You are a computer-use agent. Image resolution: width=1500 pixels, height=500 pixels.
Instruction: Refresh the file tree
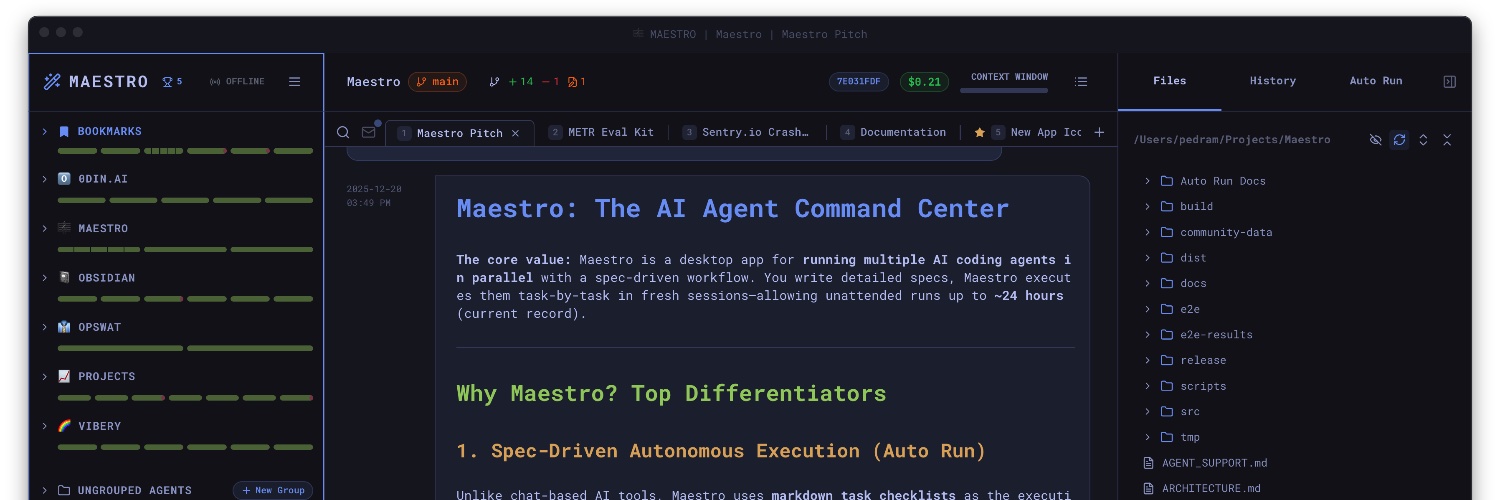1400,140
